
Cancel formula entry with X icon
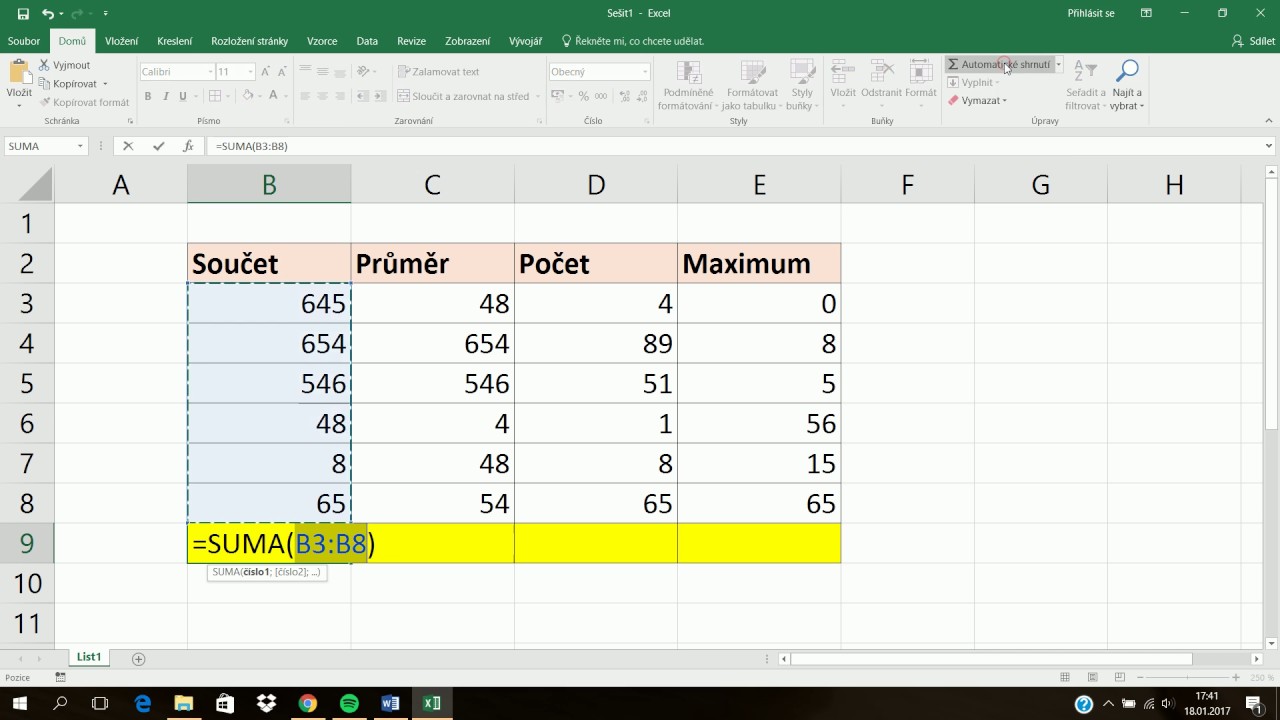128,146
